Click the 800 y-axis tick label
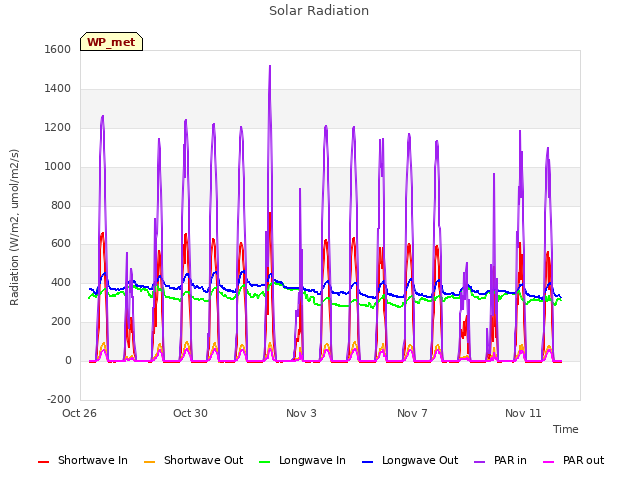This screenshot has width=640, height=480. [61, 205]
